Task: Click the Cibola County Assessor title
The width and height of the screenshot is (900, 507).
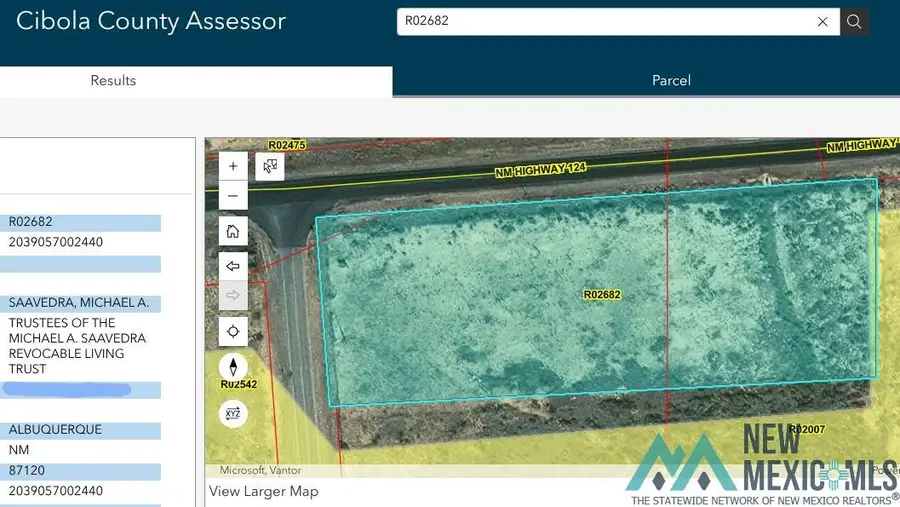Action: click(151, 21)
